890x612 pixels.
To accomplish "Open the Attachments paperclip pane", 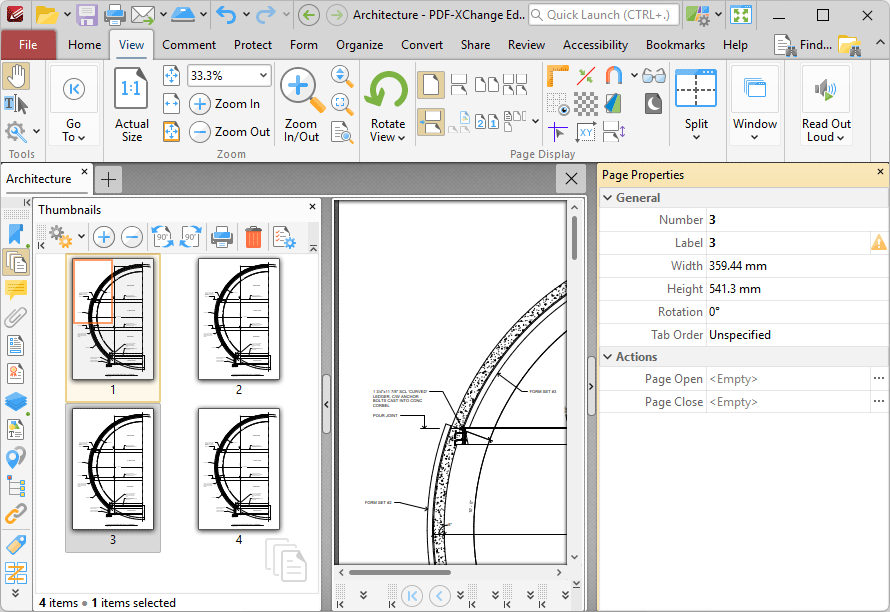I will coord(16,317).
